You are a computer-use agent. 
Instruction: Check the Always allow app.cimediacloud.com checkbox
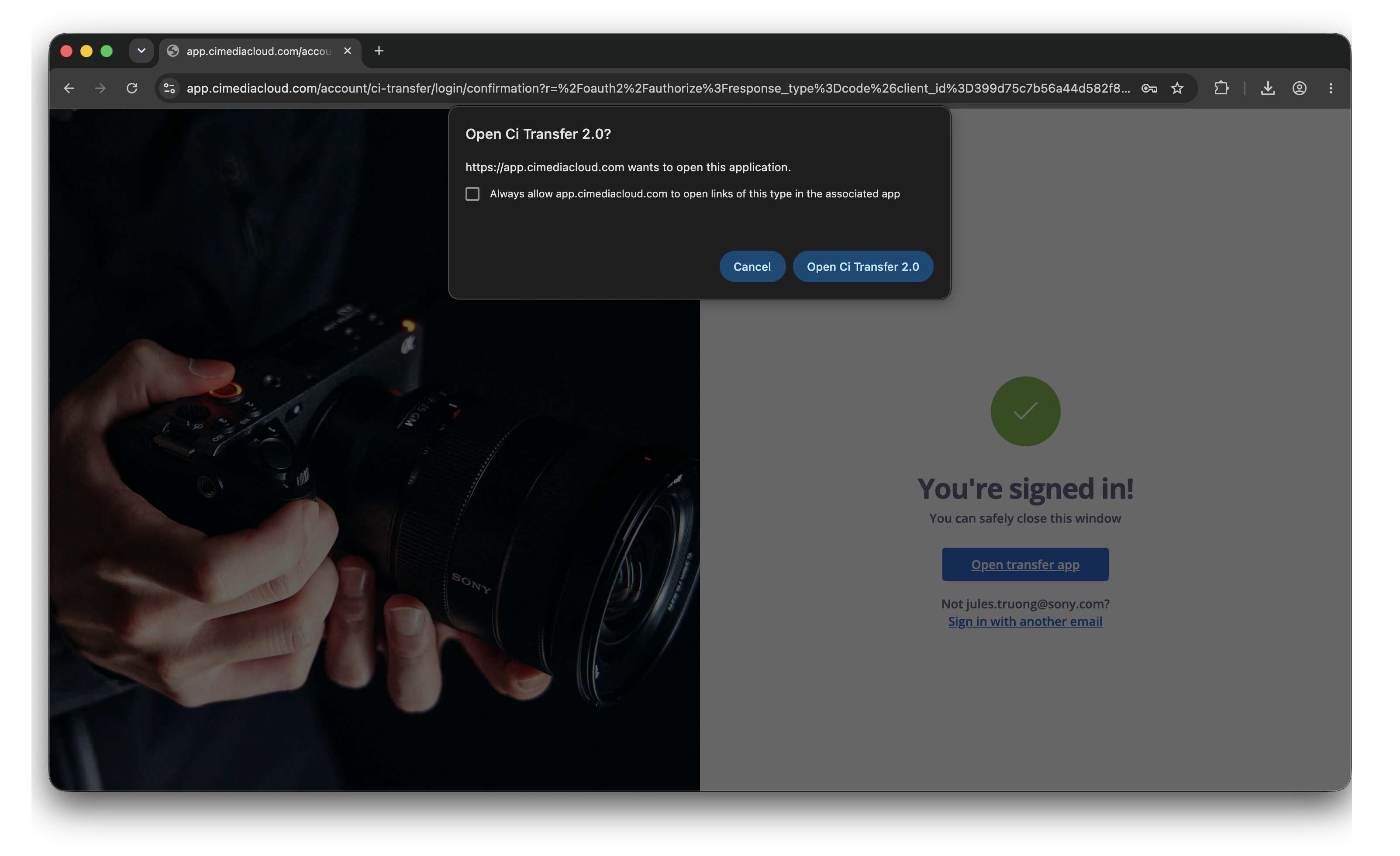[472, 194]
